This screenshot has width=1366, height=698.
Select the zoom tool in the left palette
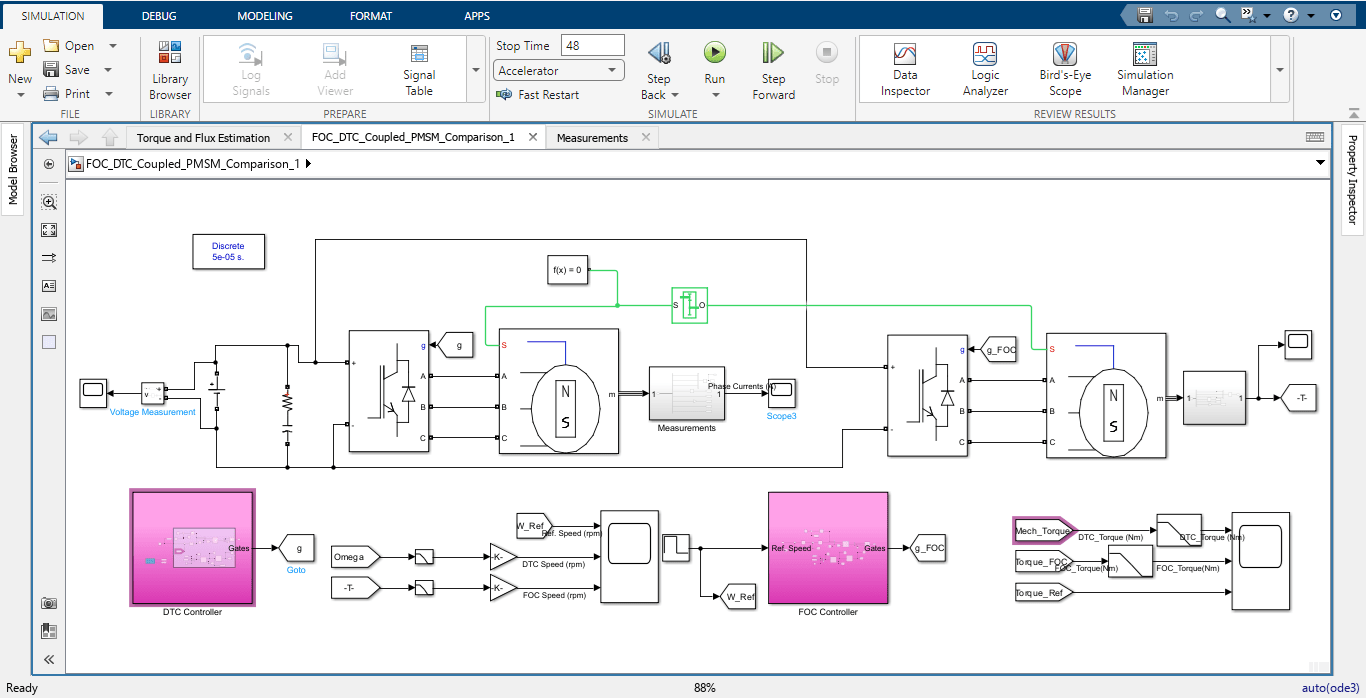coord(48,201)
